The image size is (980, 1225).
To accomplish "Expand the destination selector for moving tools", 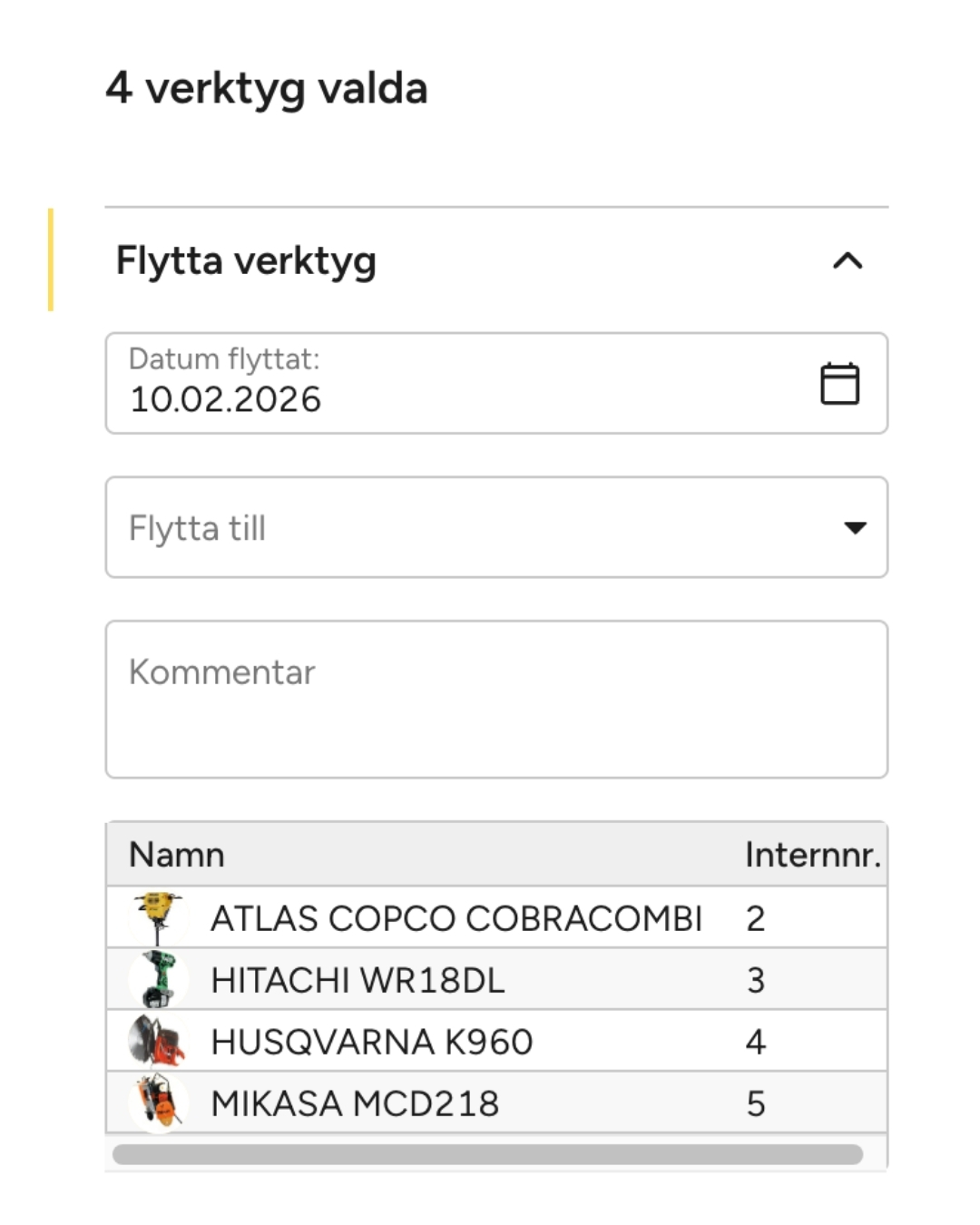I will point(499,527).
